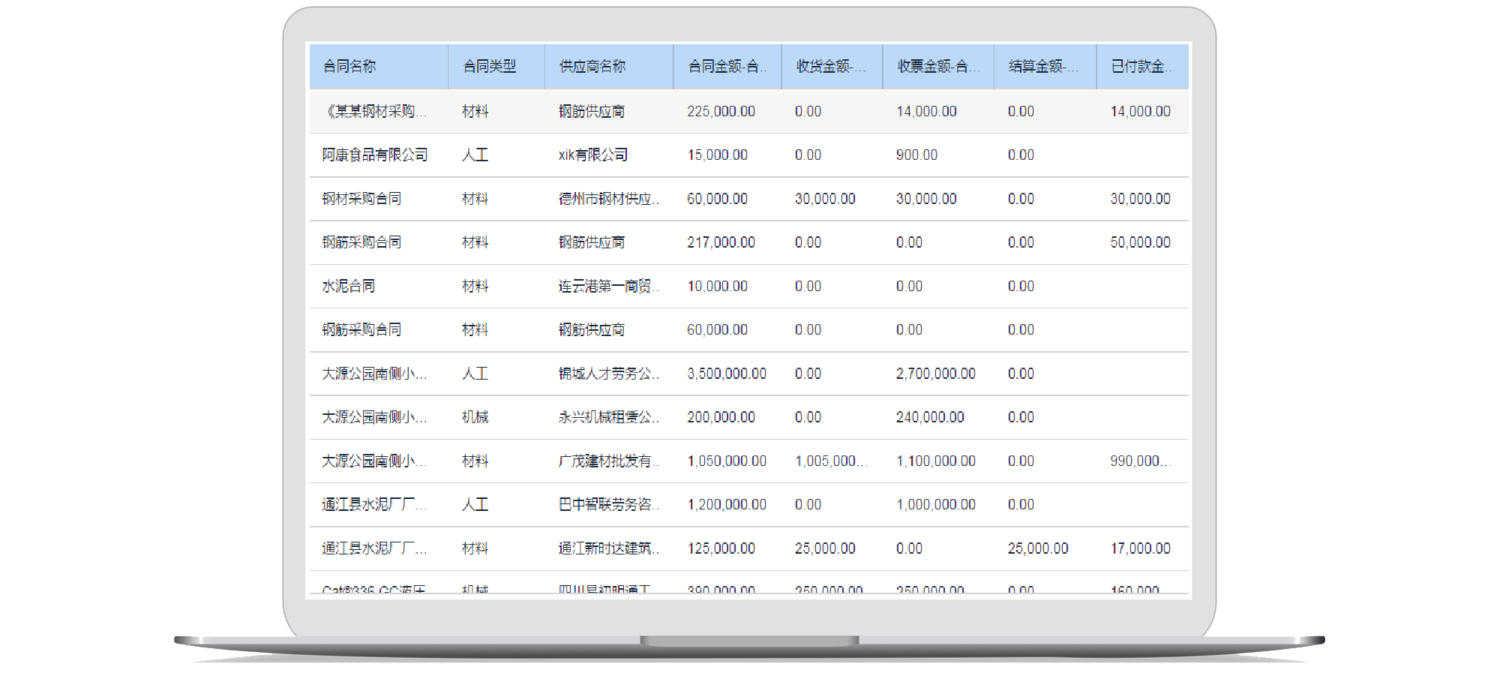
Task: Select the 通江新时达建筑 supplier cell
Action: 609,548
